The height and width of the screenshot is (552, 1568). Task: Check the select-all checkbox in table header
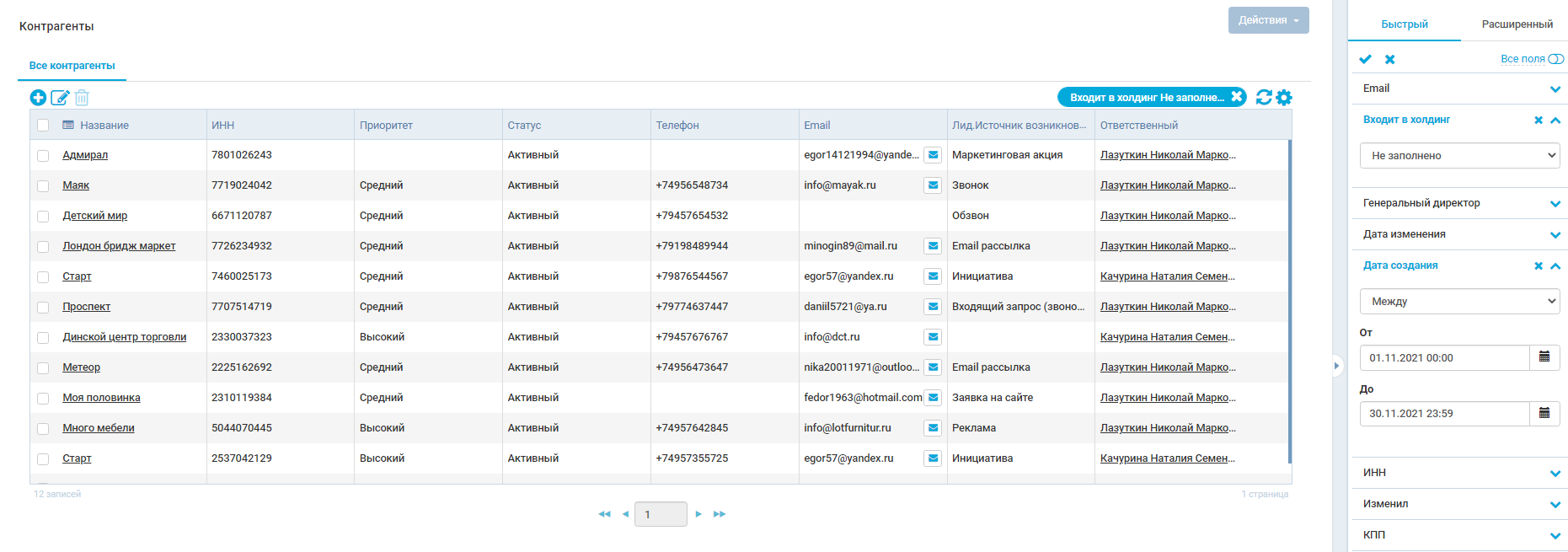point(43,126)
